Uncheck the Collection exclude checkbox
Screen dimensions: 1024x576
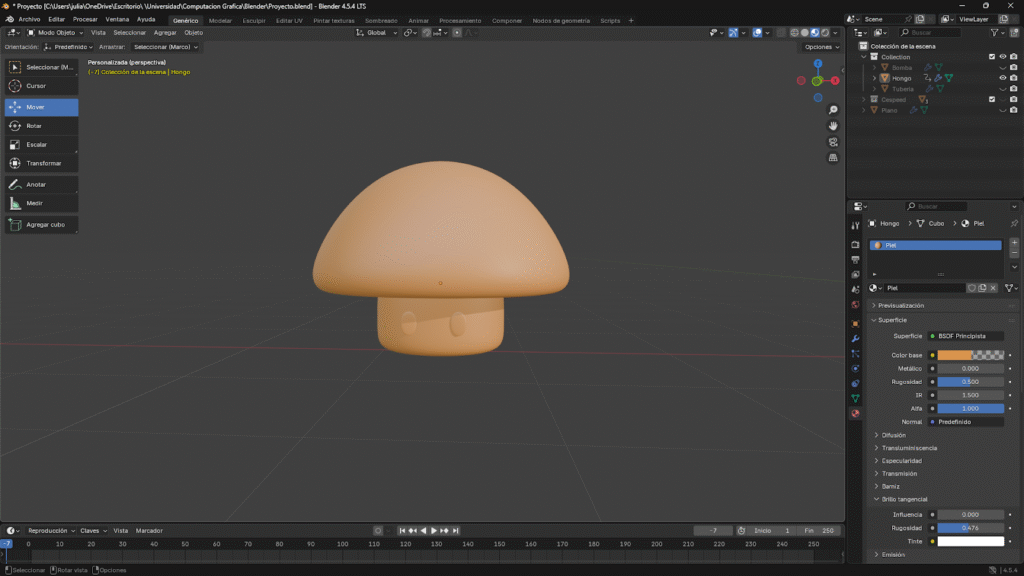tap(992, 57)
